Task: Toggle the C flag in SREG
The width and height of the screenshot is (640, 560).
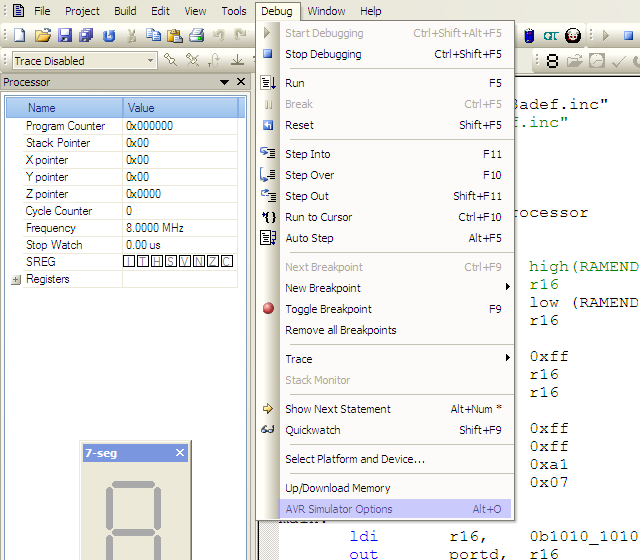Action: pyautogui.click(x=227, y=262)
